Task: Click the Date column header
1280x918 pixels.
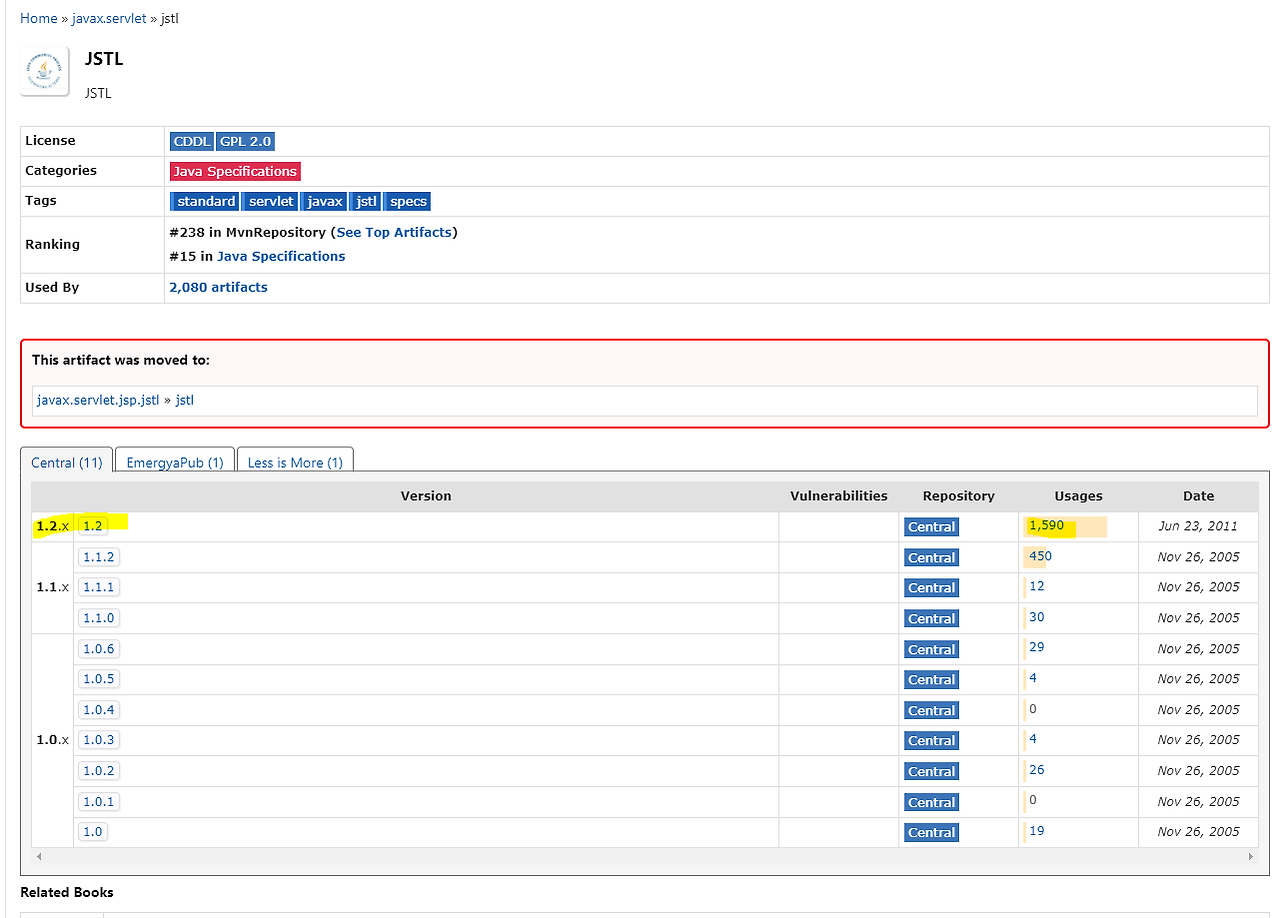Action: [x=1198, y=496]
